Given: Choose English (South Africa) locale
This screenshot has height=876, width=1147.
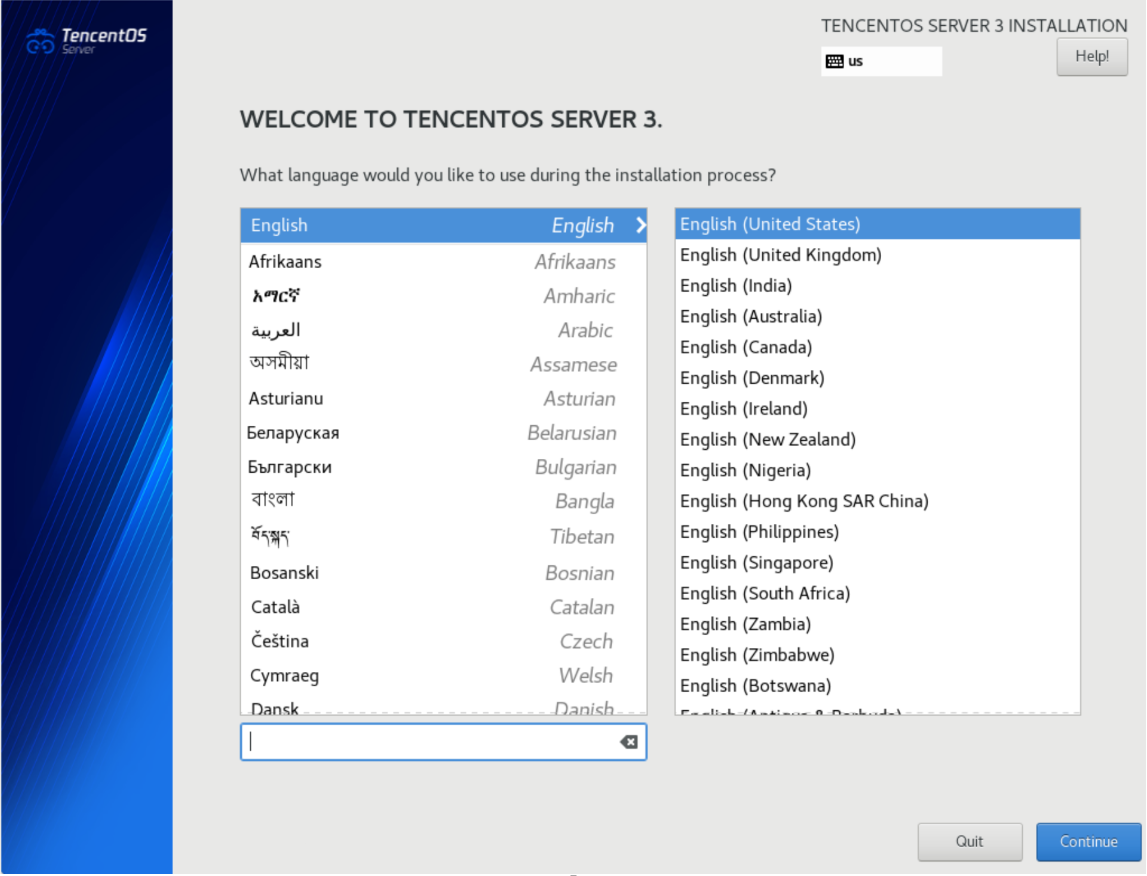Looking at the screenshot, I should click(877, 592).
